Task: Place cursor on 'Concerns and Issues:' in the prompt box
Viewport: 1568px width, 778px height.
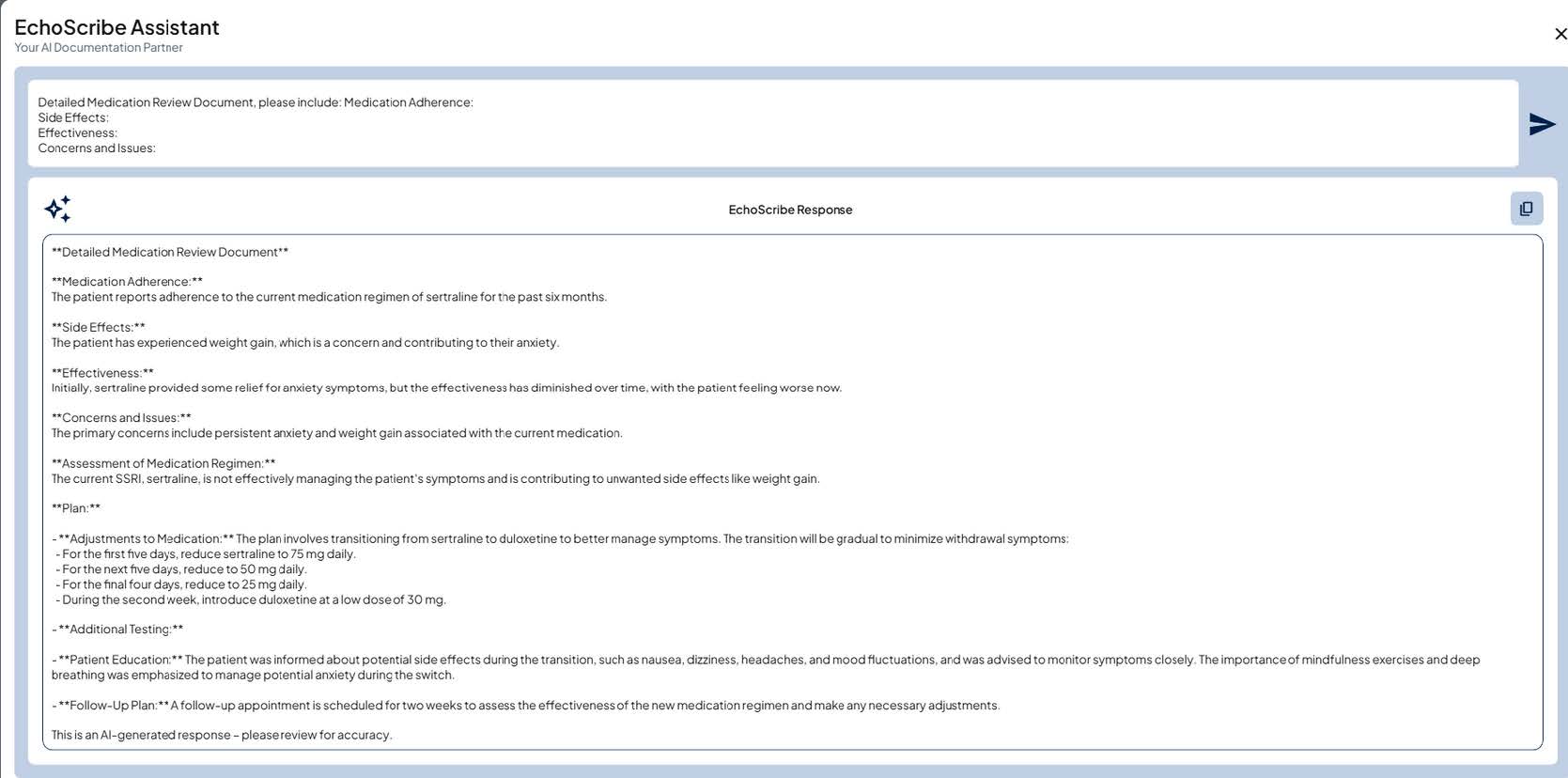Action: 97,148
